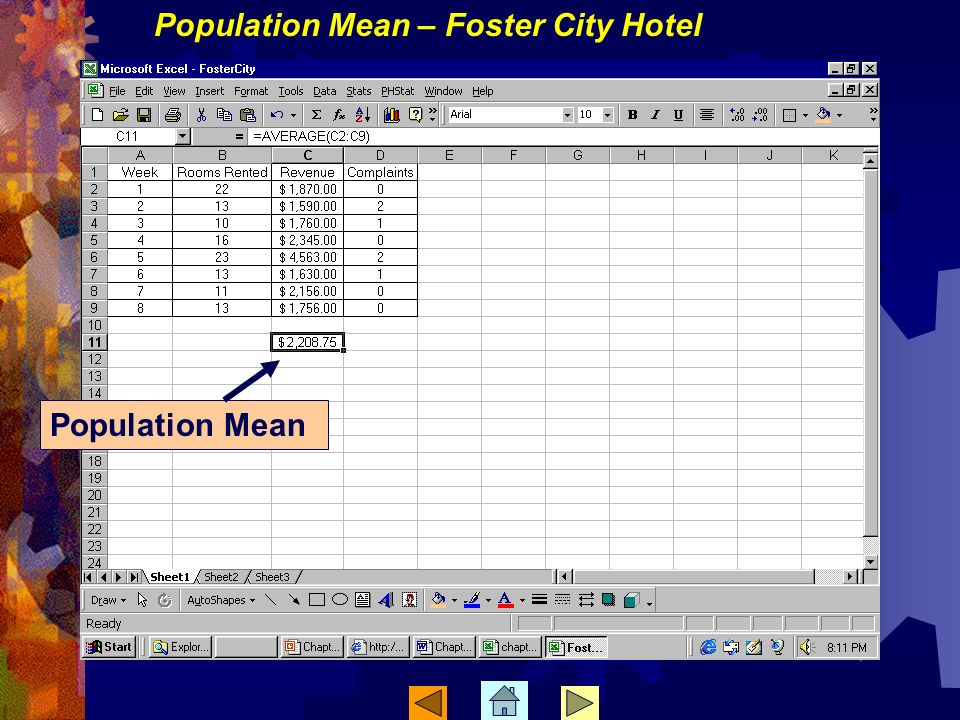This screenshot has width=960, height=720.
Task: Click the Dash Style icon
Action: (x=562, y=600)
